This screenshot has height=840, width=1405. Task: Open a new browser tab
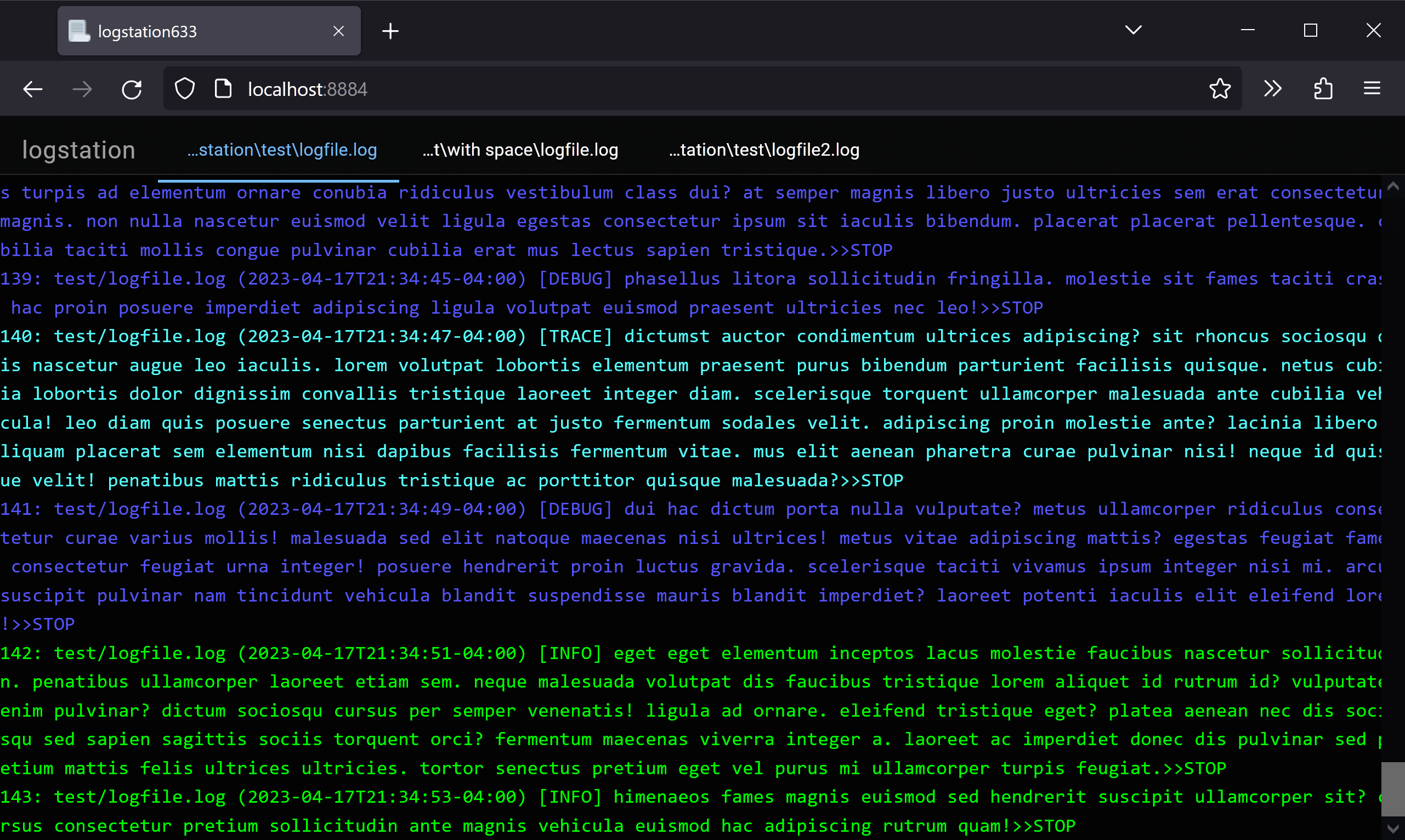[x=390, y=31]
